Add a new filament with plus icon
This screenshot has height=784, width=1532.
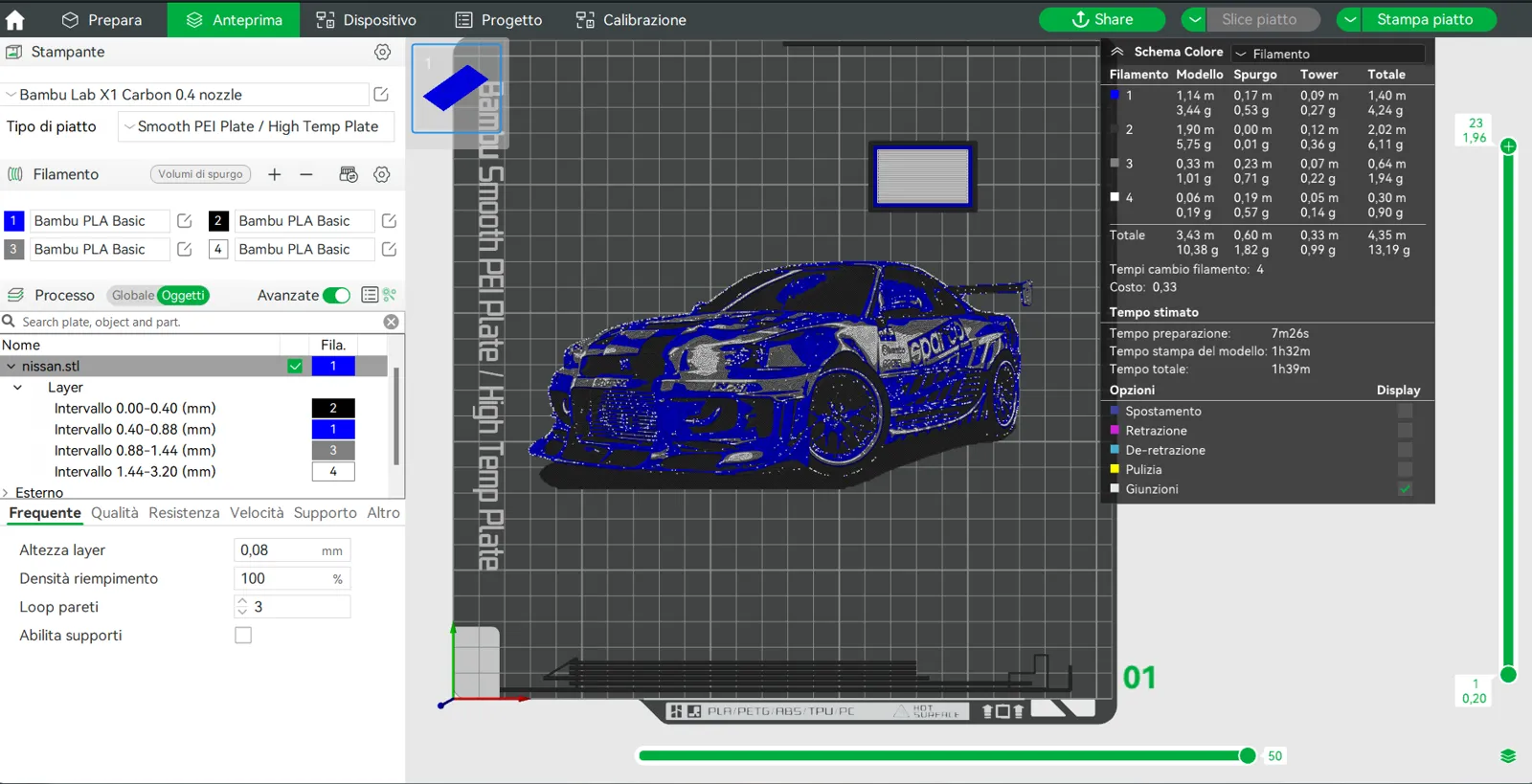(x=275, y=174)
